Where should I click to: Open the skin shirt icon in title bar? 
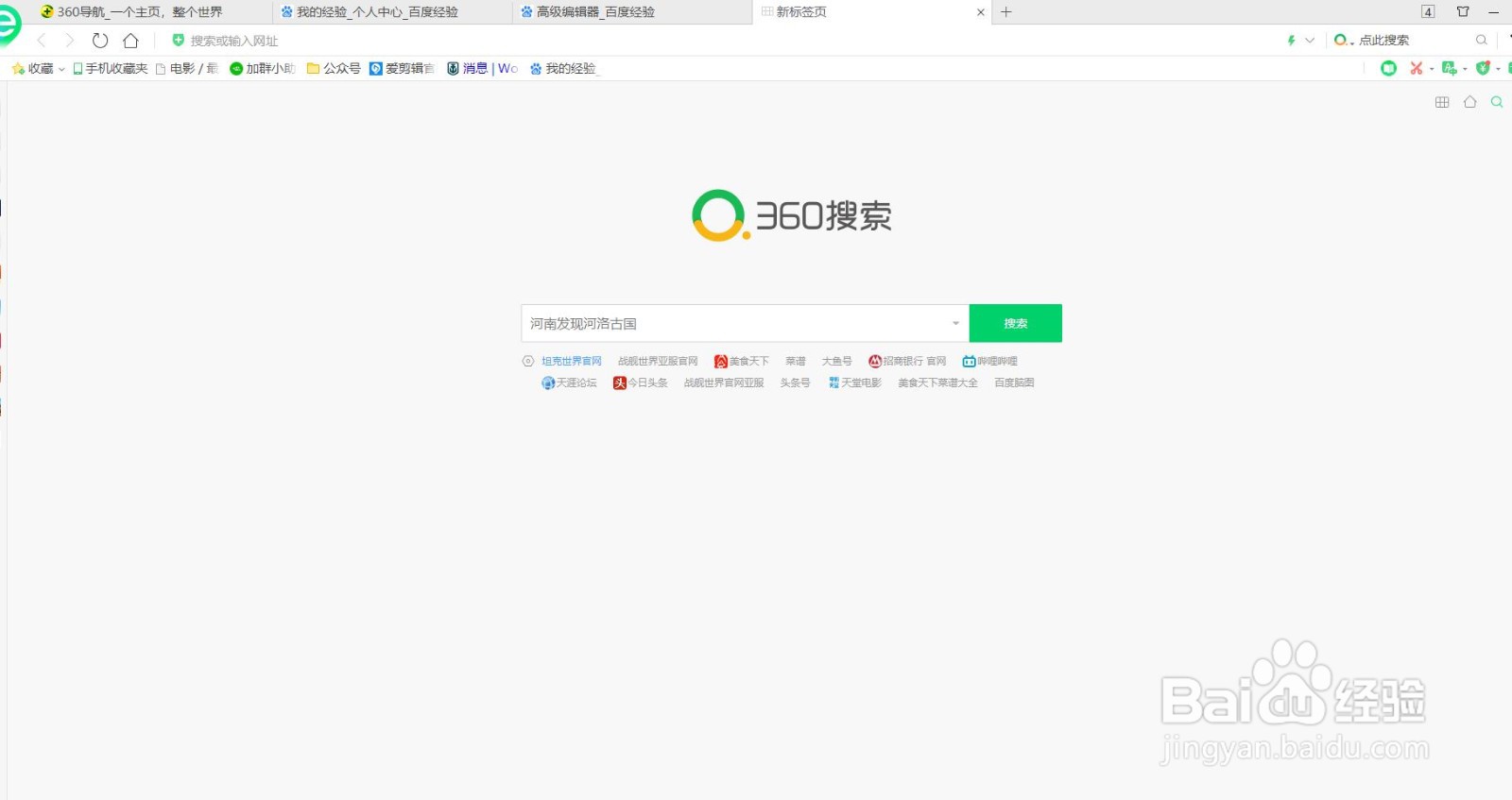coord(1463,11)
